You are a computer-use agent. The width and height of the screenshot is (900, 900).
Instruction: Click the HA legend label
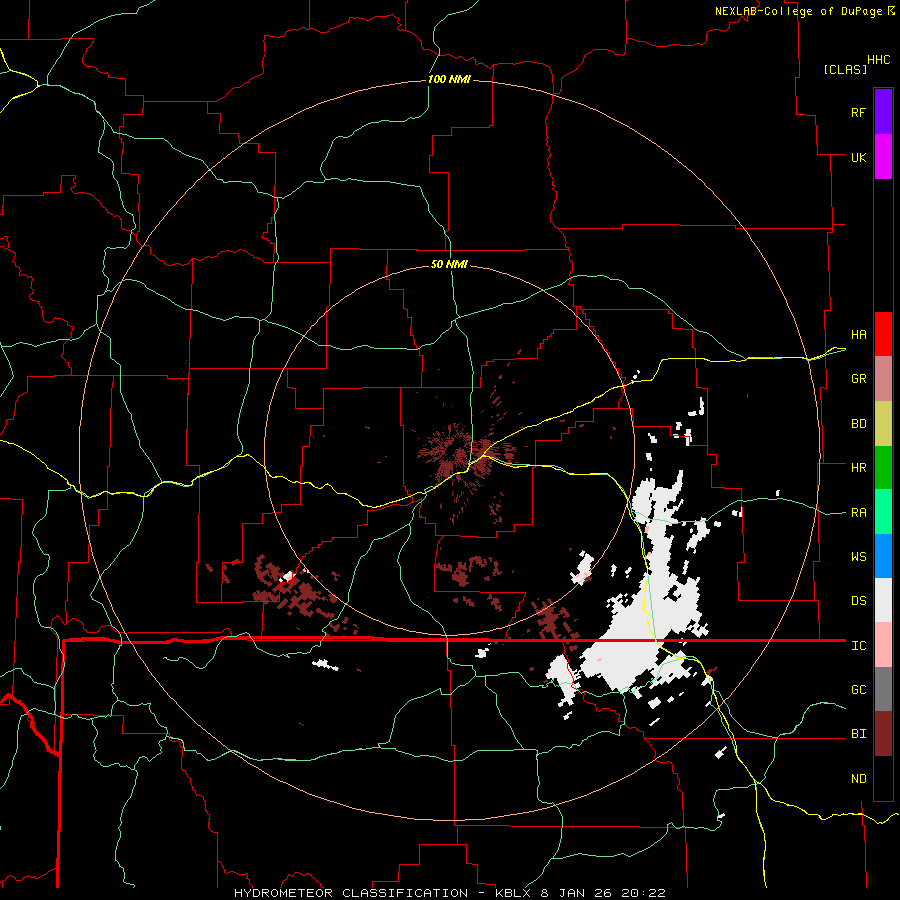(x=858, y=335)
